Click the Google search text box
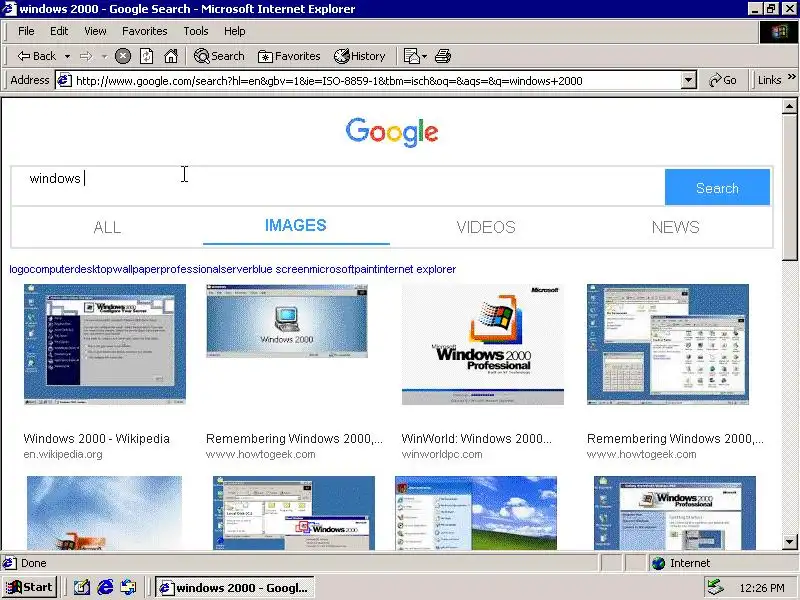 tap(338, 187)
